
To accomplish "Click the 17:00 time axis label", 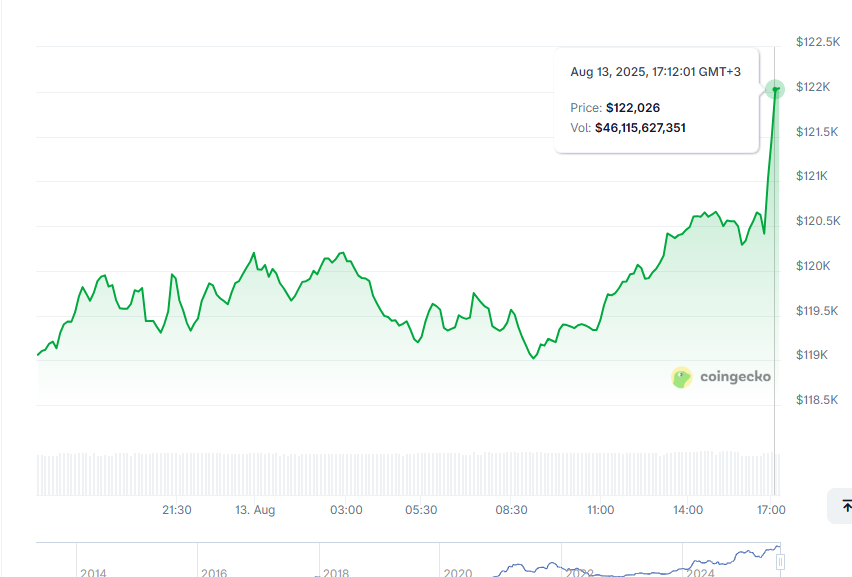I will point(771,510).
